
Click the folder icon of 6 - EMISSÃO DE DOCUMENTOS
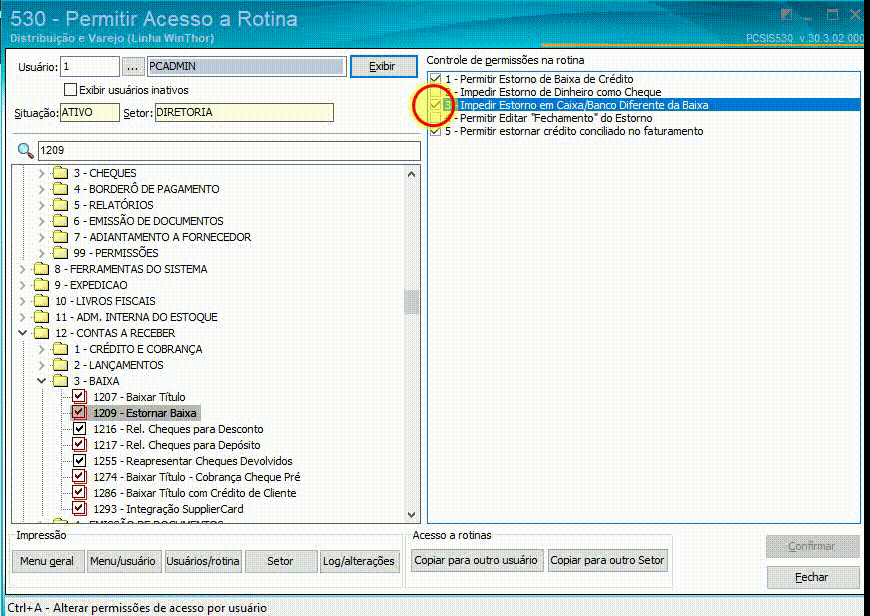[60, 221]
